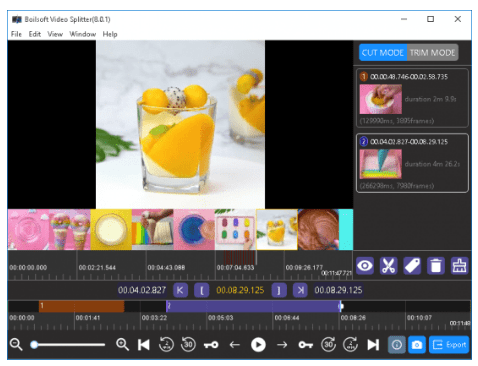Open the View menu
The width and height of the screenshot is (478, 366).
click(55, 34)
